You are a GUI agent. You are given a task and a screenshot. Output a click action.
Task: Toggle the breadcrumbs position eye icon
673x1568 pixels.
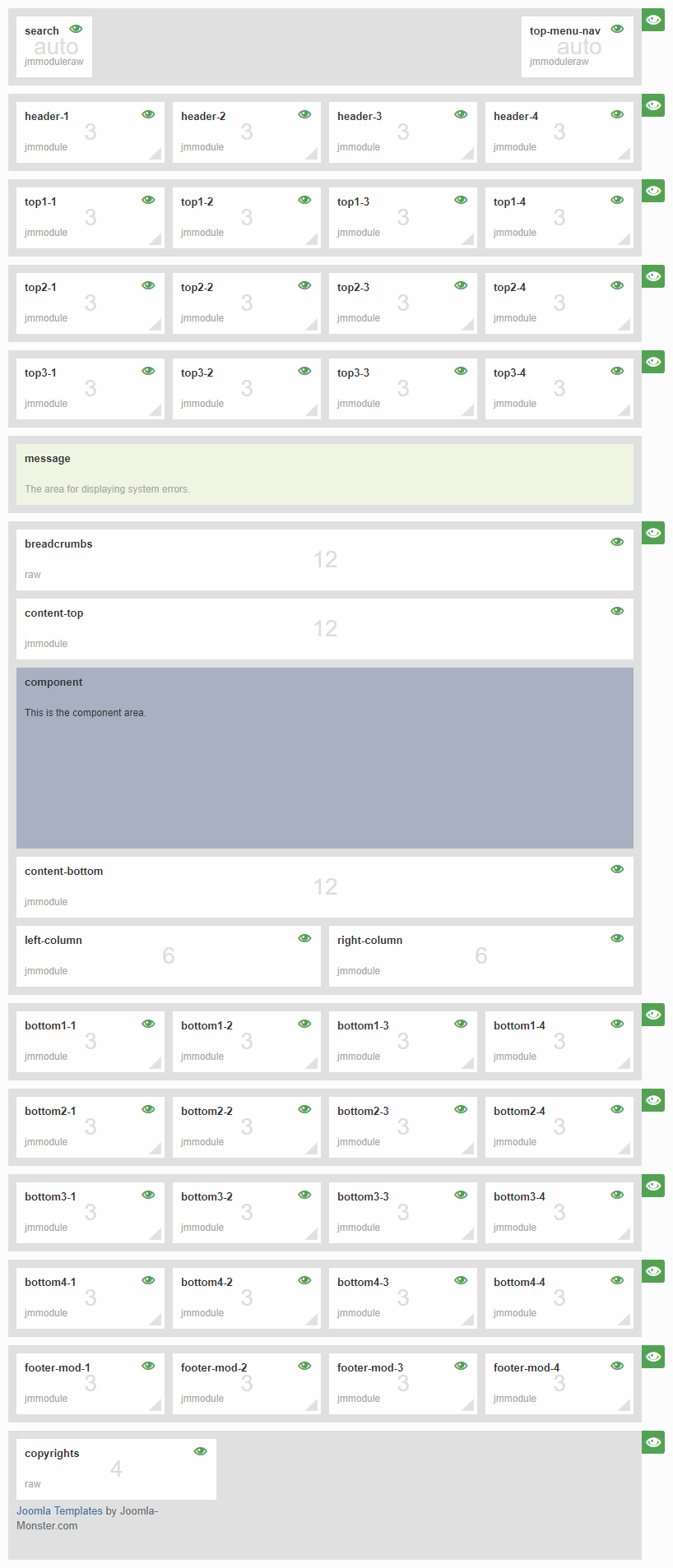tap(617, 543)
